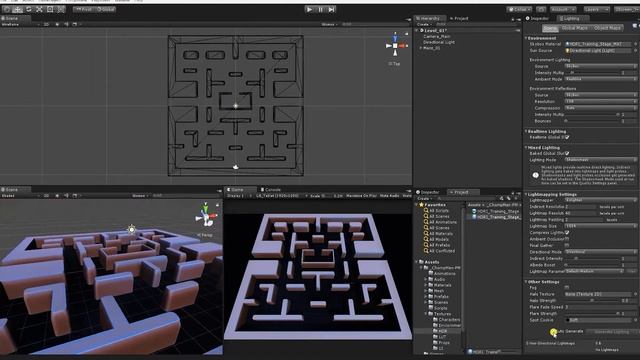
Task: Start Play mode
Action: point(309,9)
